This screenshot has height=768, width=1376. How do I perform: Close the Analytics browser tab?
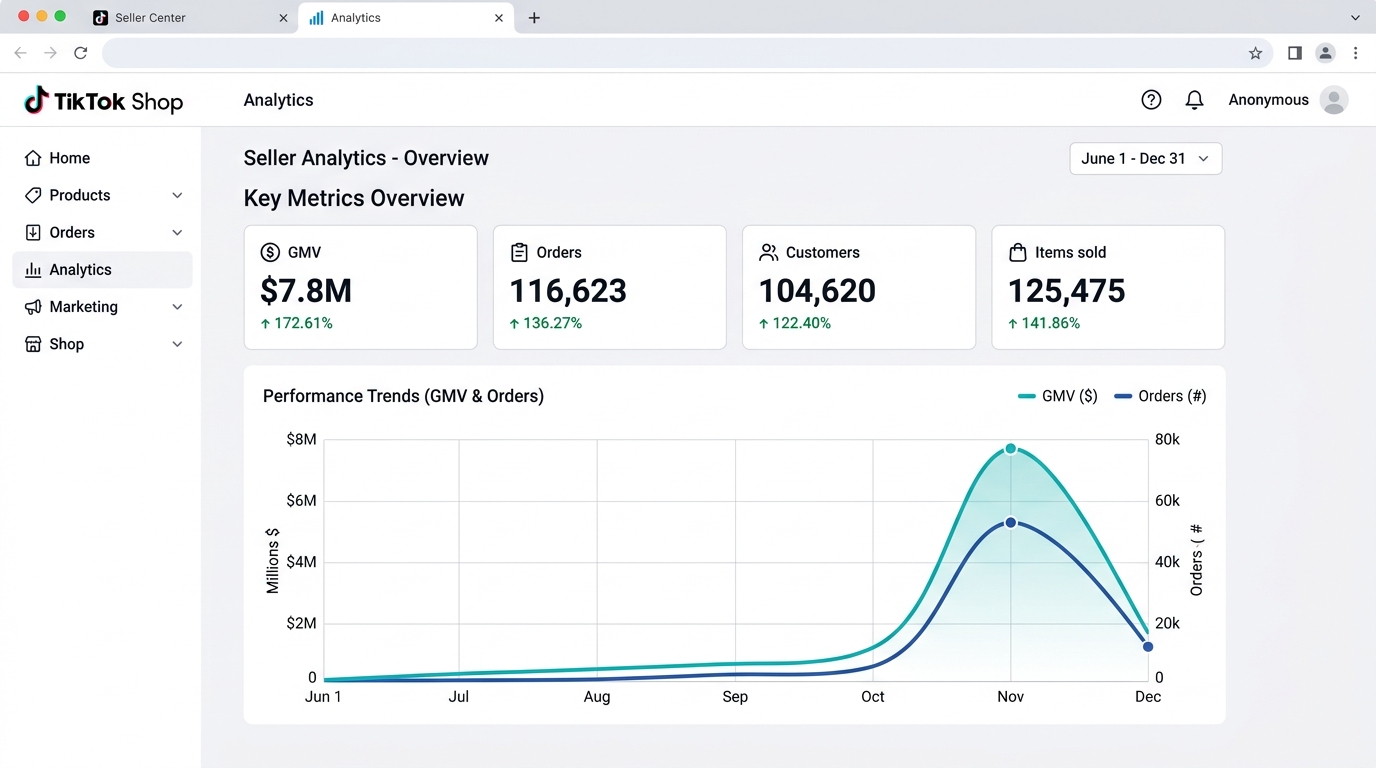point(499,18)
